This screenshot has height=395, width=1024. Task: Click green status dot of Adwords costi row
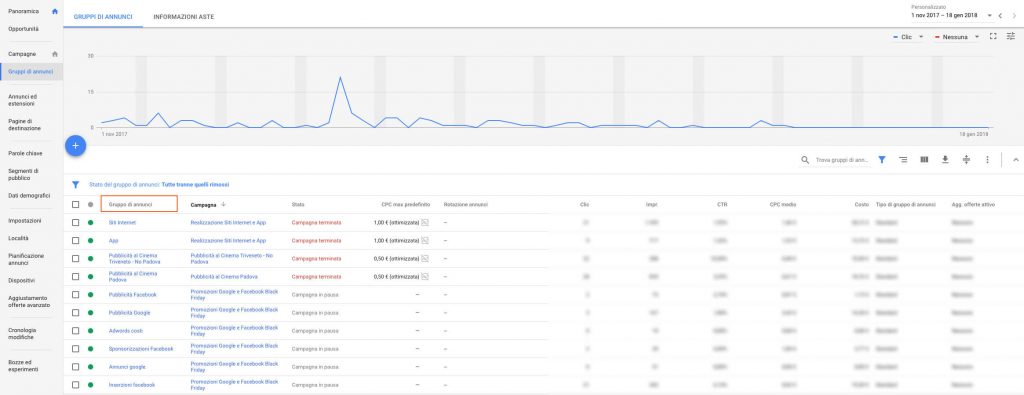(x=90, y=330)
